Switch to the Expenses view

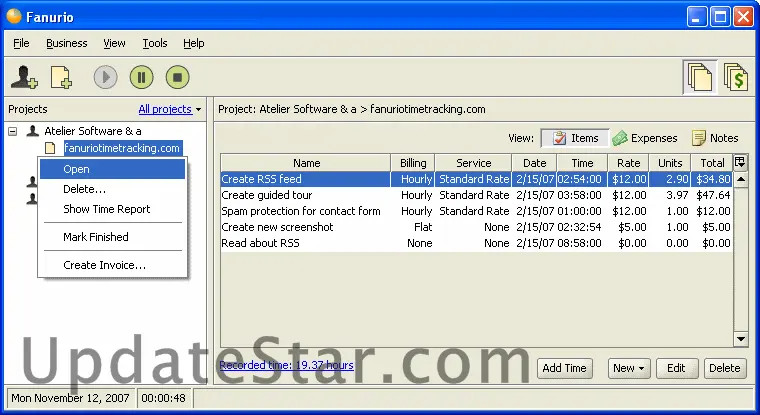click(x=645, y=138)
